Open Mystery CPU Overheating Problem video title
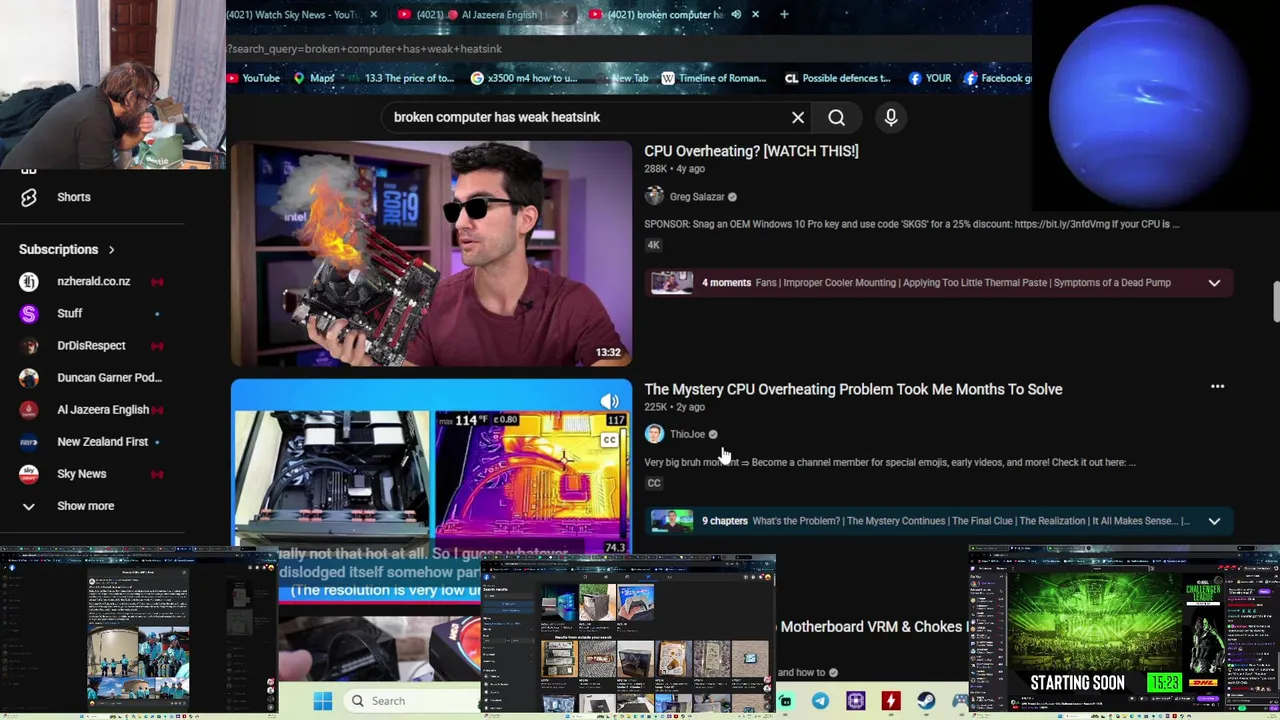The height and width of the screenshot is (720, 1280). pyautogui.click(x=853, y=389)
